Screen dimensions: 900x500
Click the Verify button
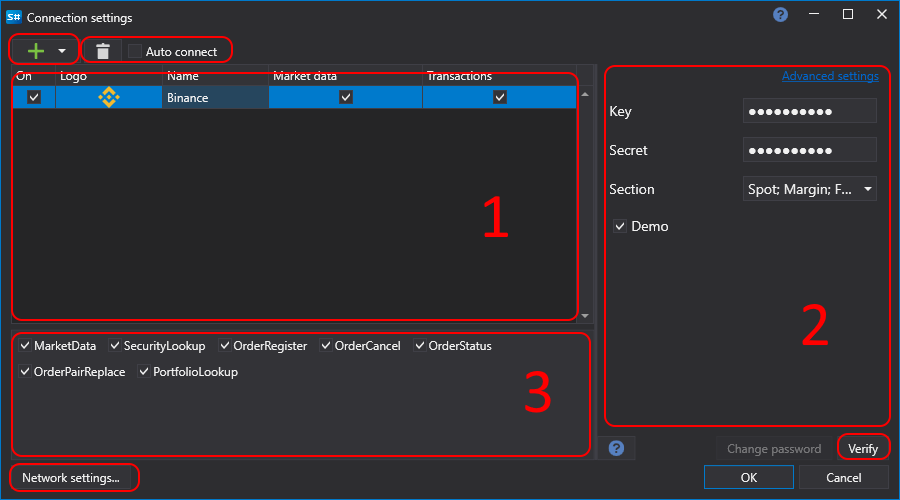(863, 448)
